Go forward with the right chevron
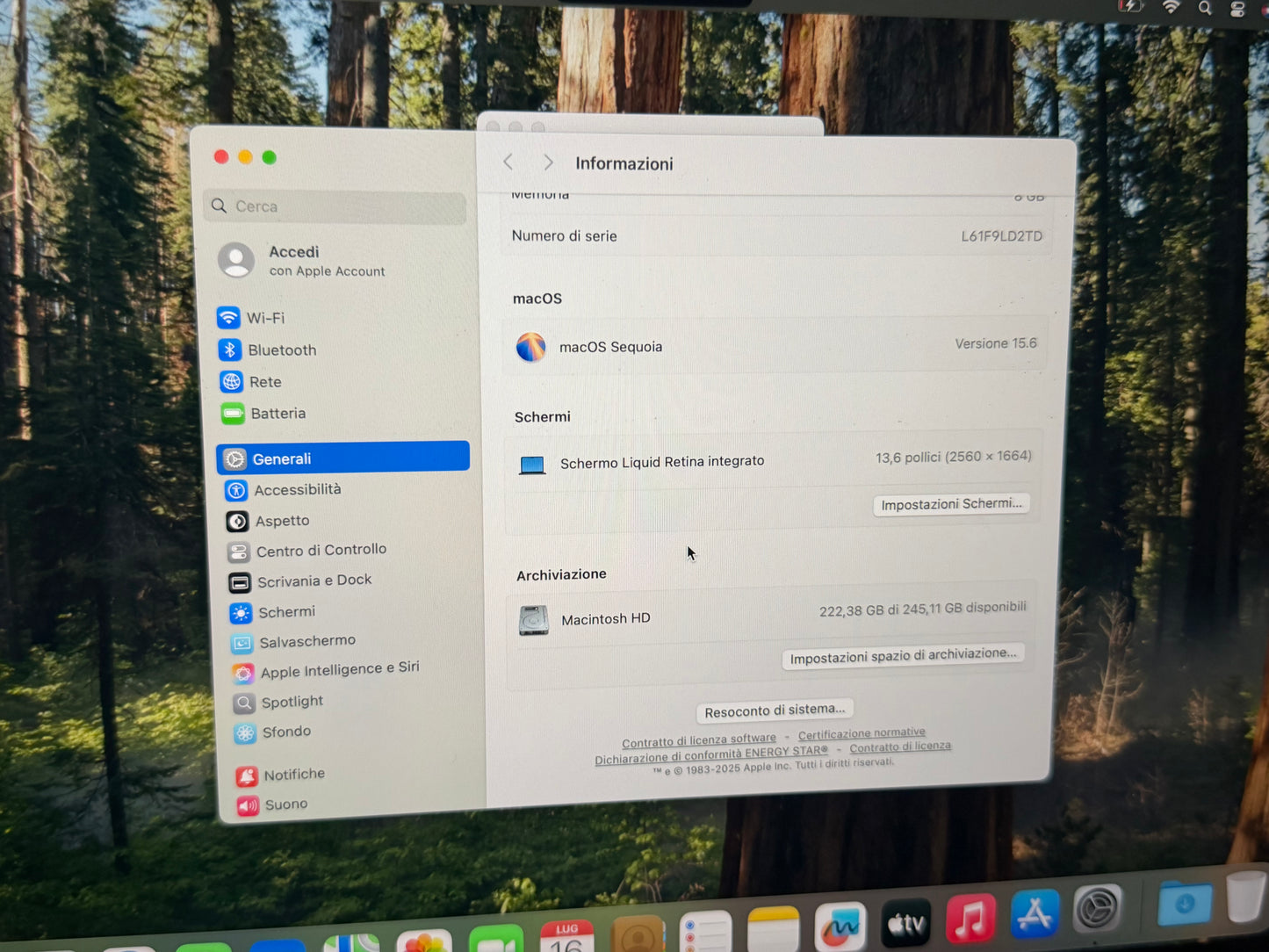This screenshot has width=1269, height=952. [x=548, y=162]
